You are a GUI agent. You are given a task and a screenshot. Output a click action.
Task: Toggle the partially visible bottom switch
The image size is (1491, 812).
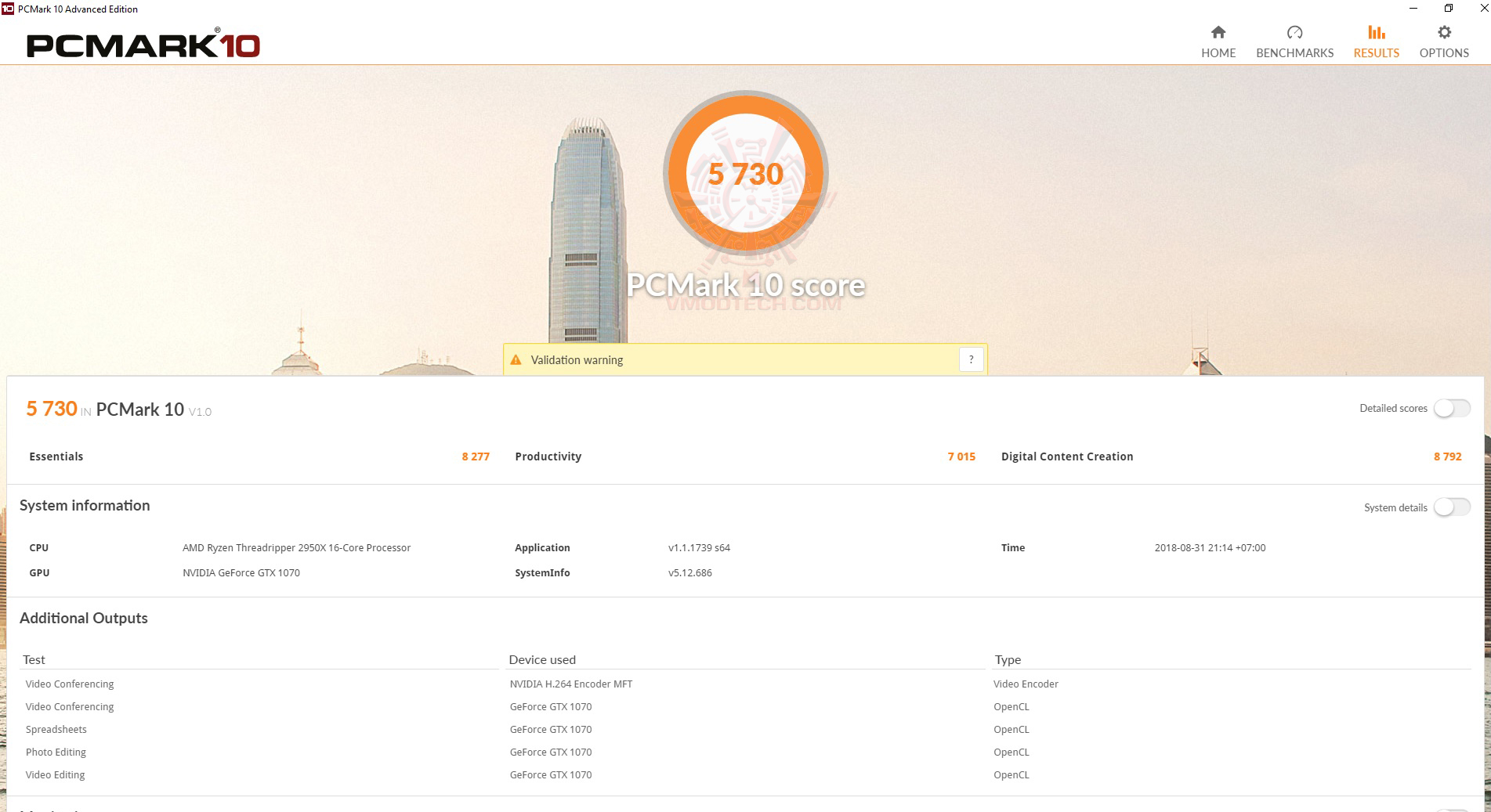1452,809
